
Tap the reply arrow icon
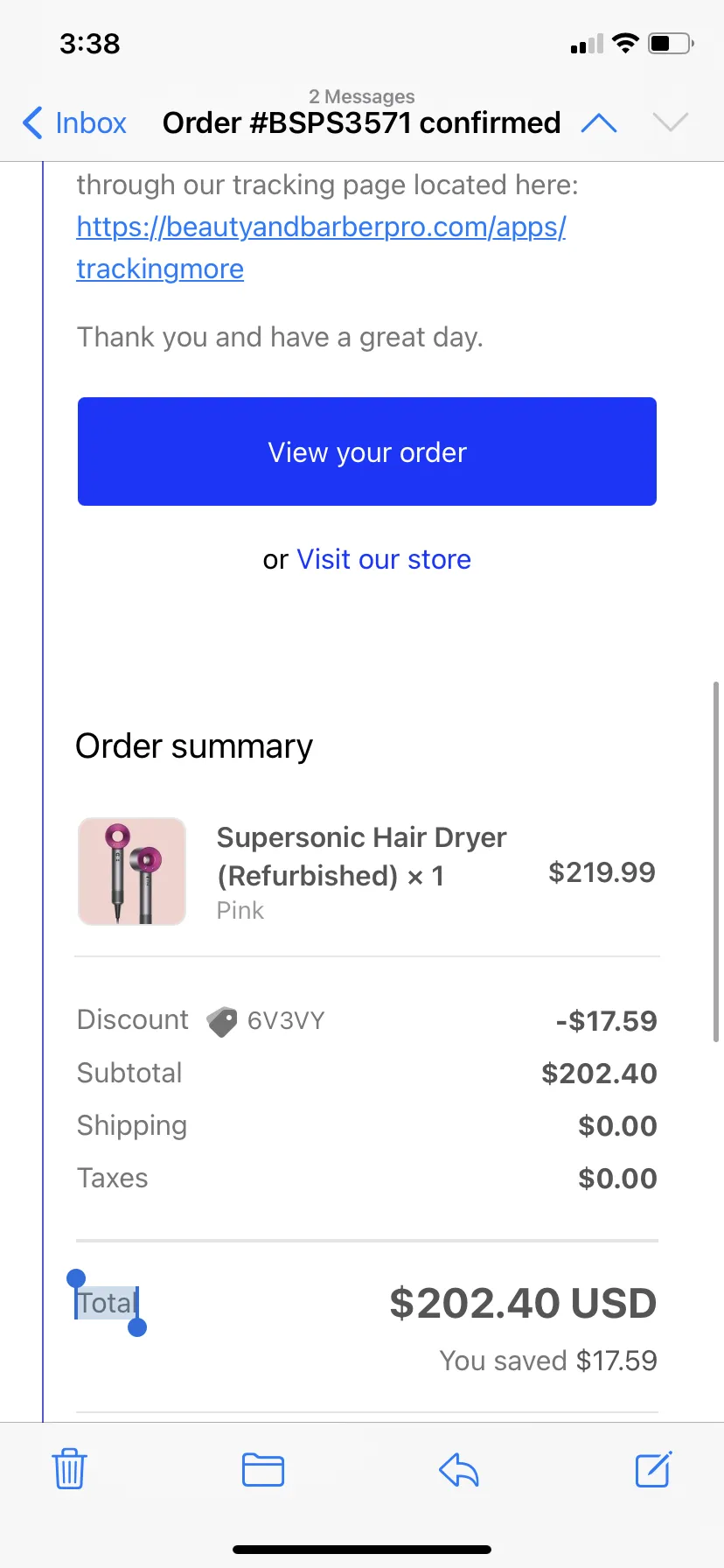click(458, 1470)
